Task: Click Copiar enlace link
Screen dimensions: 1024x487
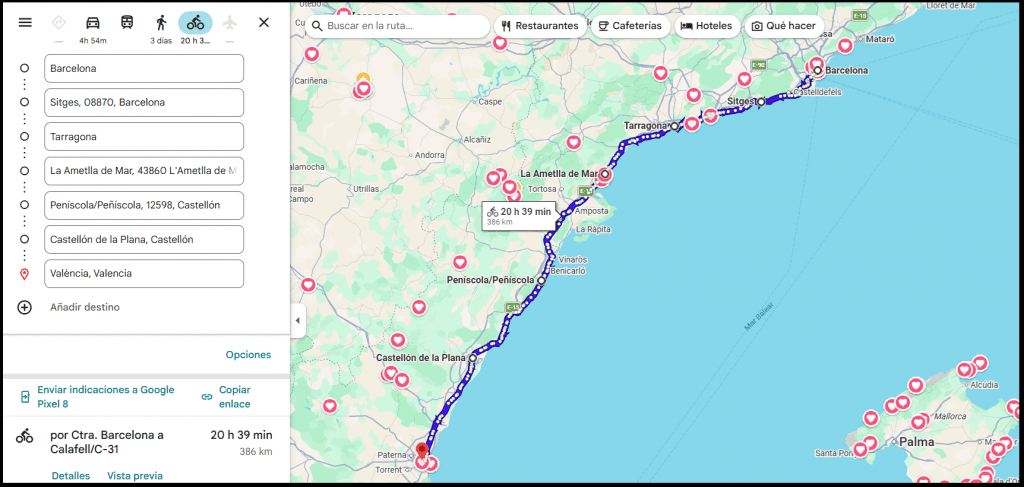Action: [234, 396]
